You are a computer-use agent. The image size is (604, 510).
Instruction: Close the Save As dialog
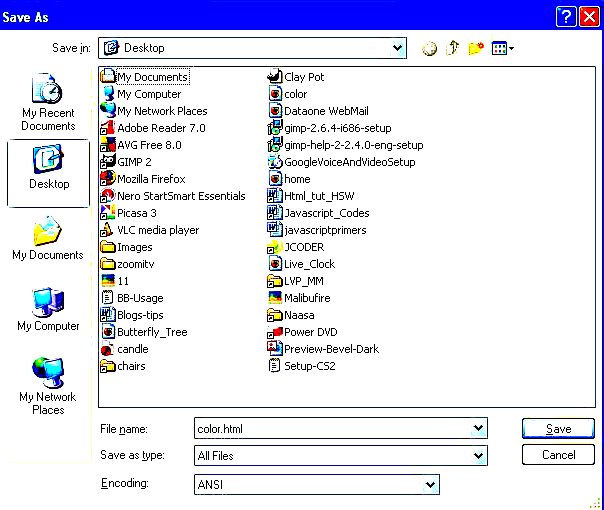[589, 17]
